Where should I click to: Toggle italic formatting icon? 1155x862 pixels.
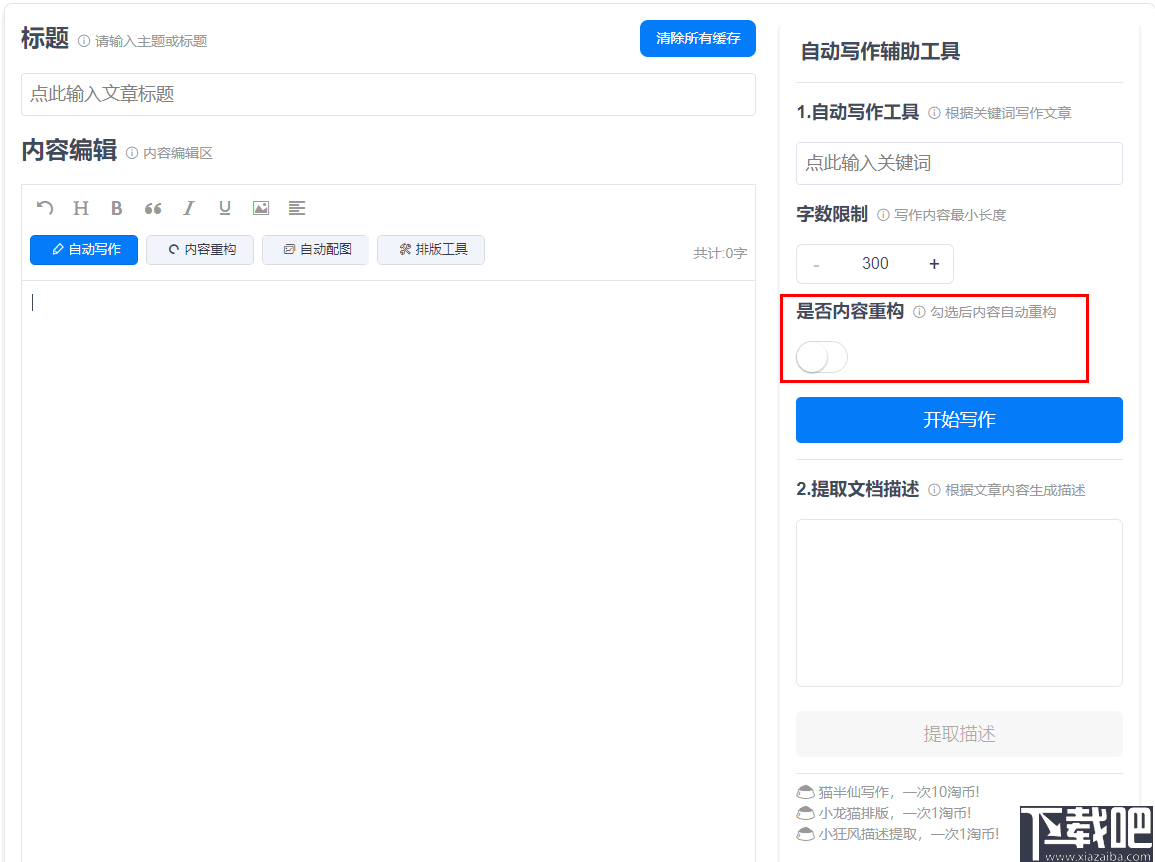[189, 209]
